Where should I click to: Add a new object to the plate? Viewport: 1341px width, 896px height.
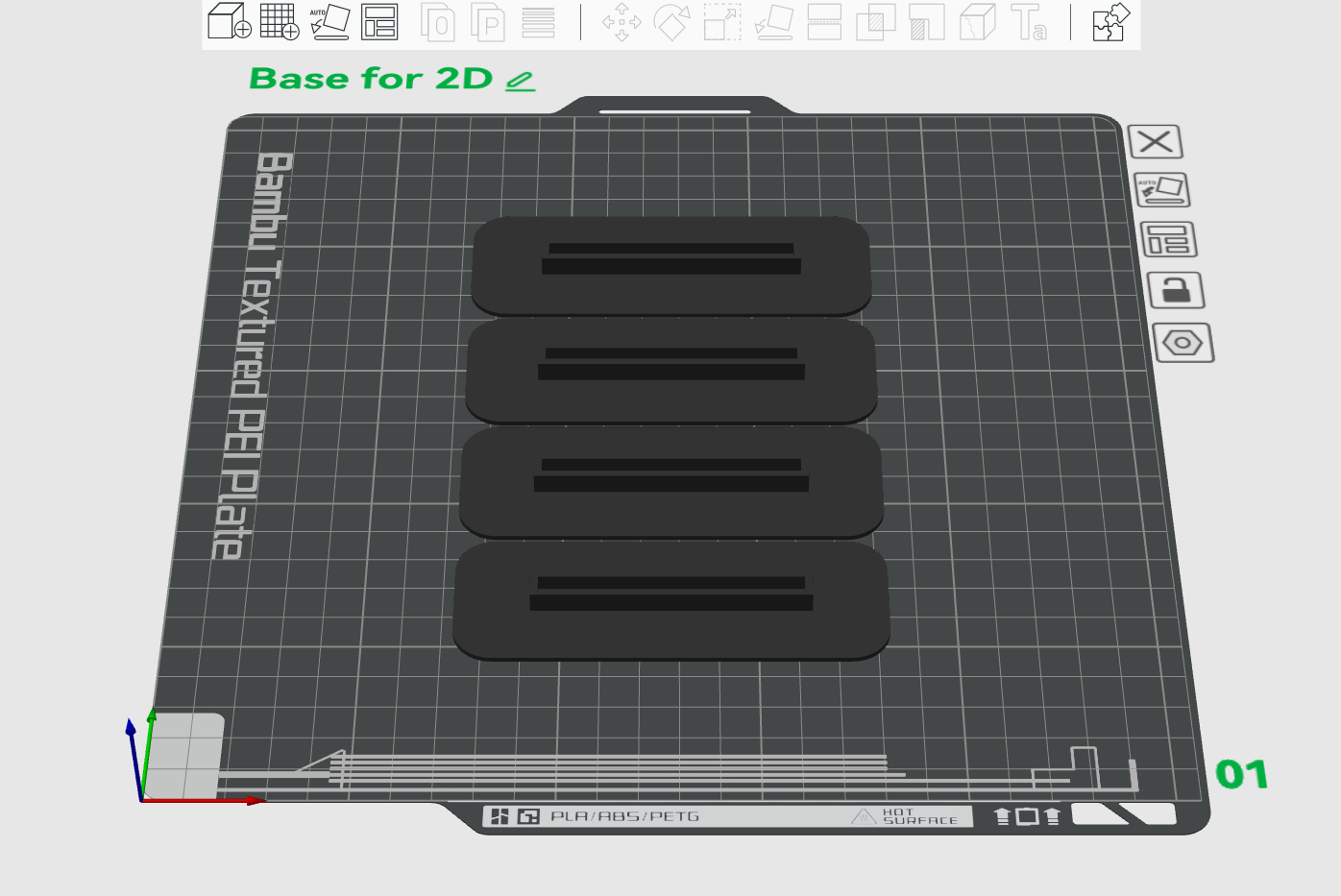point(228,24)
